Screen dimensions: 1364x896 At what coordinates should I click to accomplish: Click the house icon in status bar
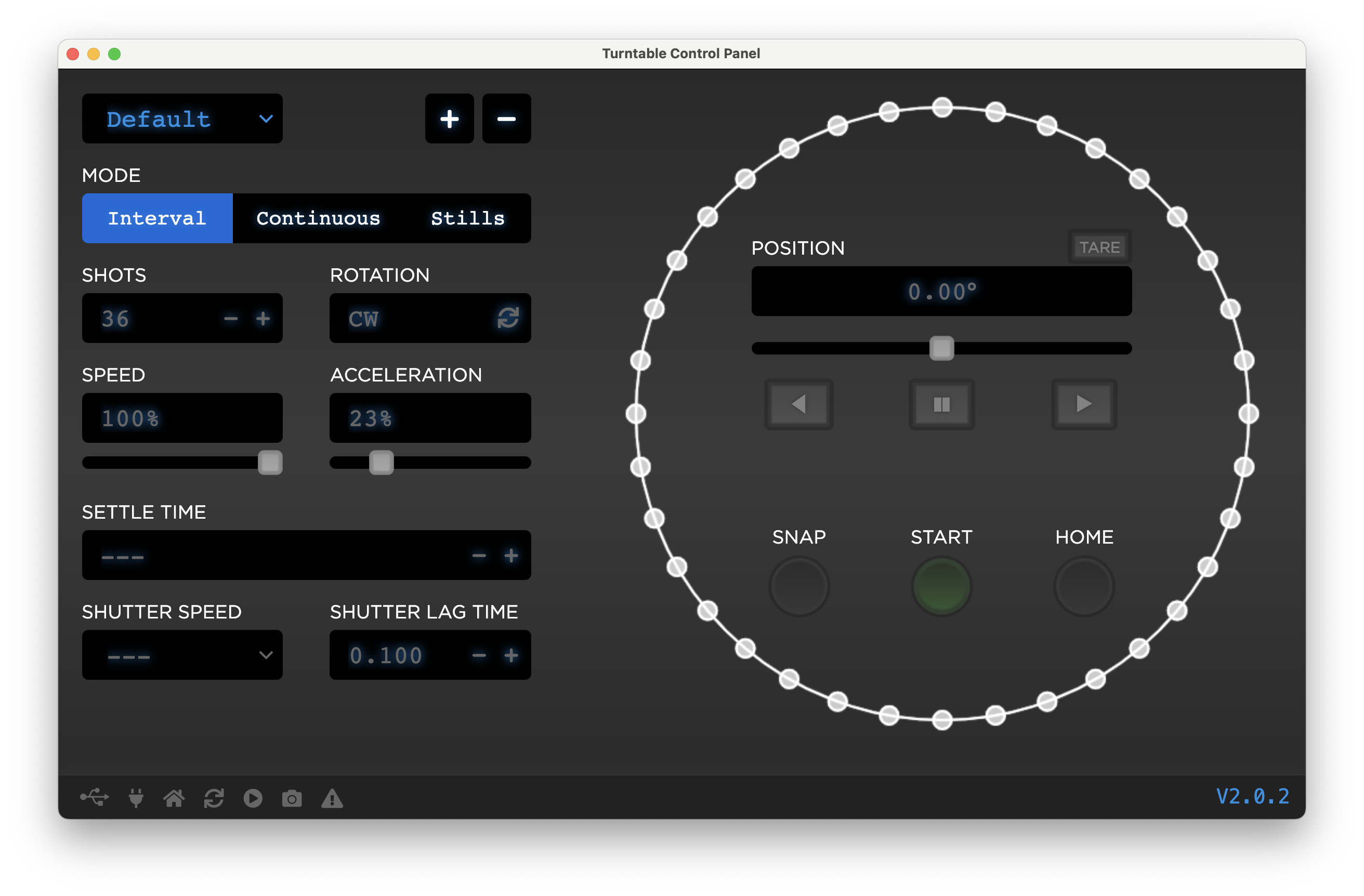174,797
